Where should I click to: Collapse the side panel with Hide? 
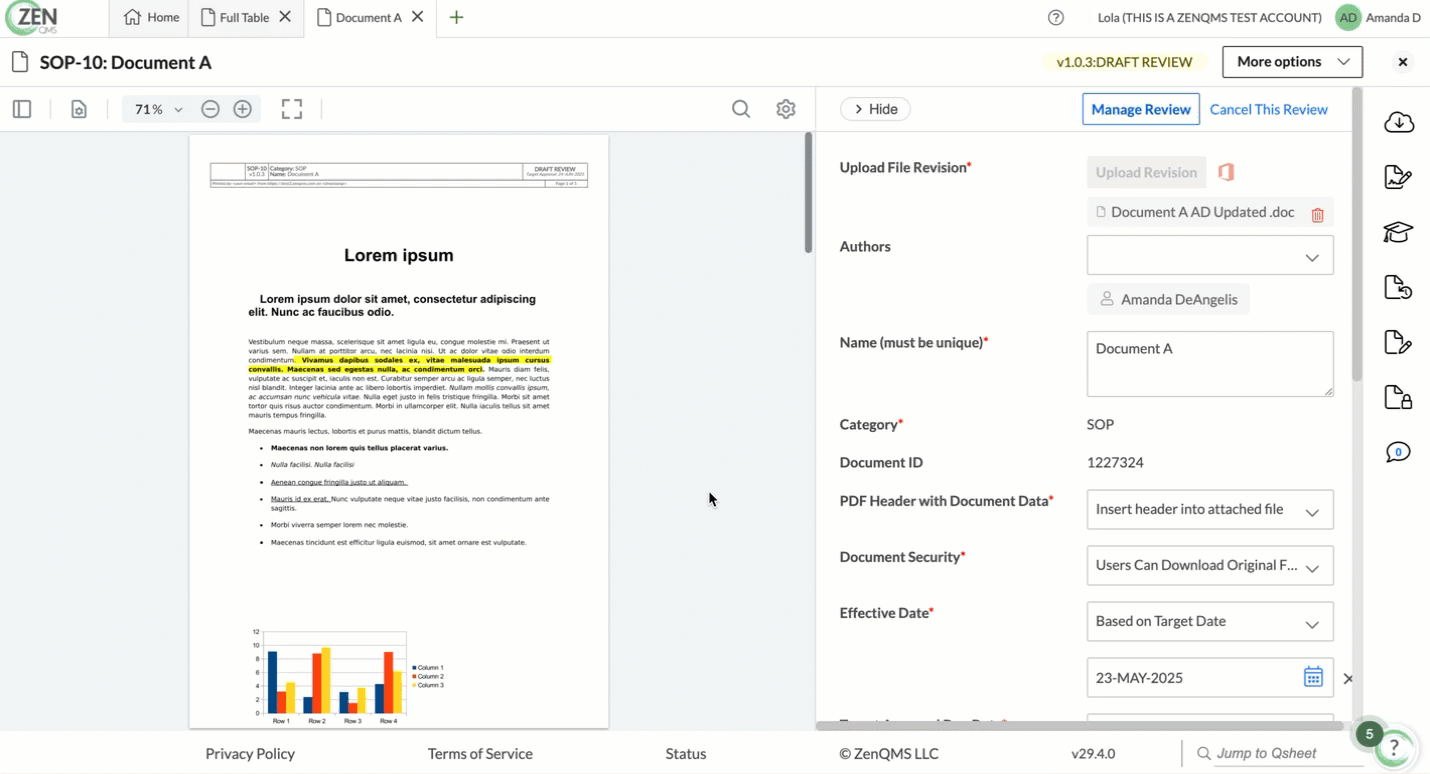coord(875,109)
